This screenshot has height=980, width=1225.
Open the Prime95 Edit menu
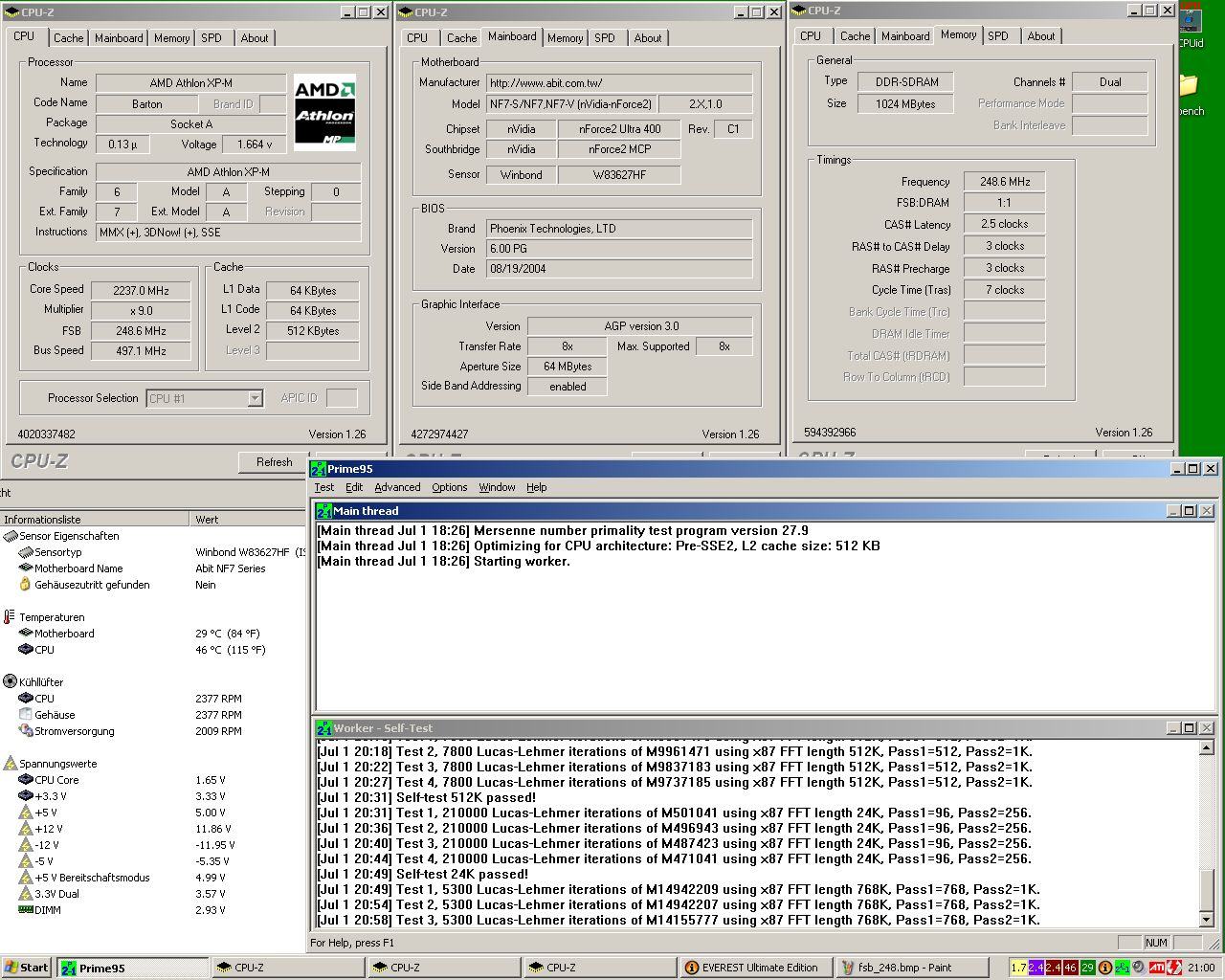[x=354, y=487]
